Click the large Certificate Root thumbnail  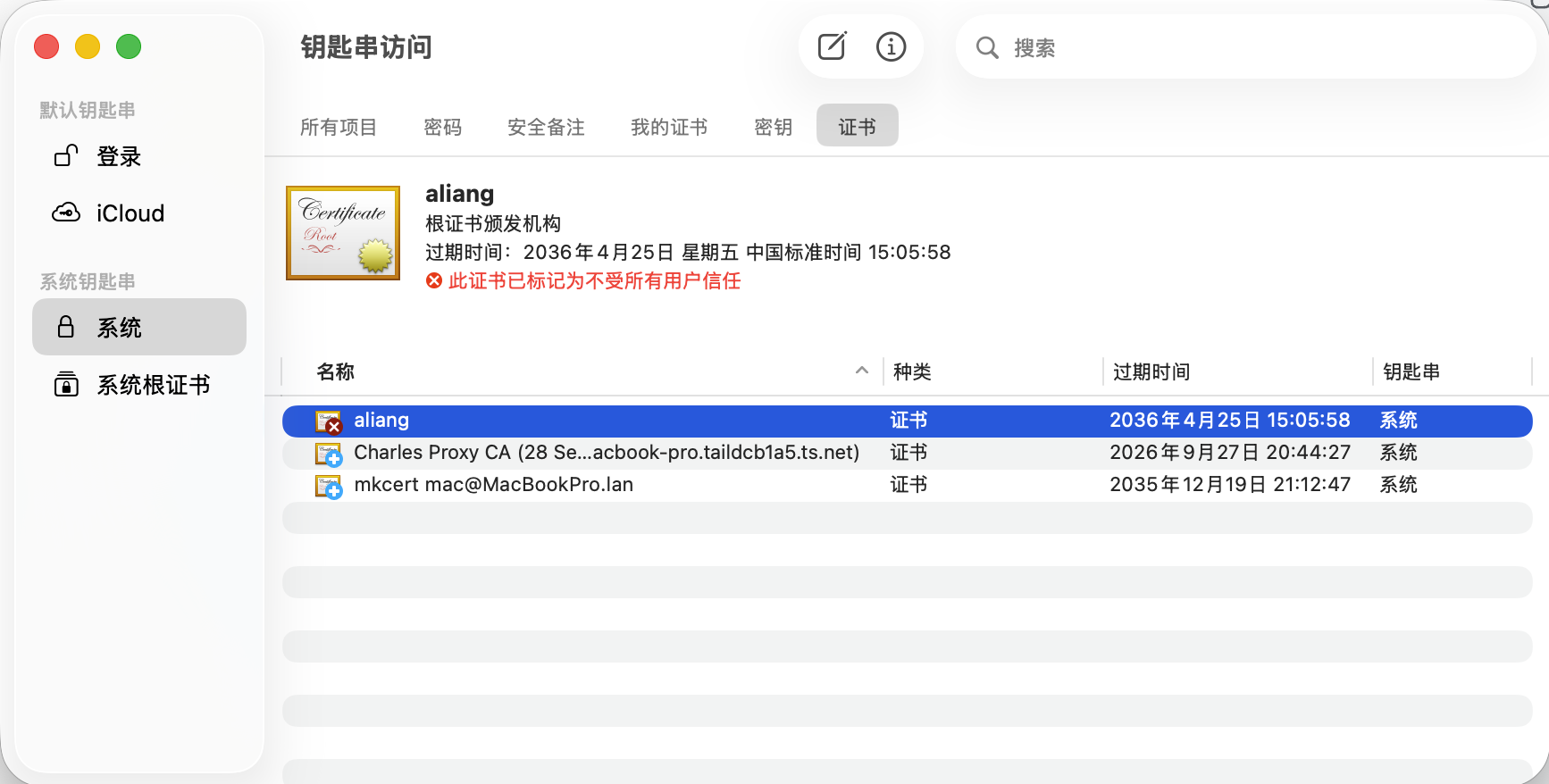click(343, 233)
